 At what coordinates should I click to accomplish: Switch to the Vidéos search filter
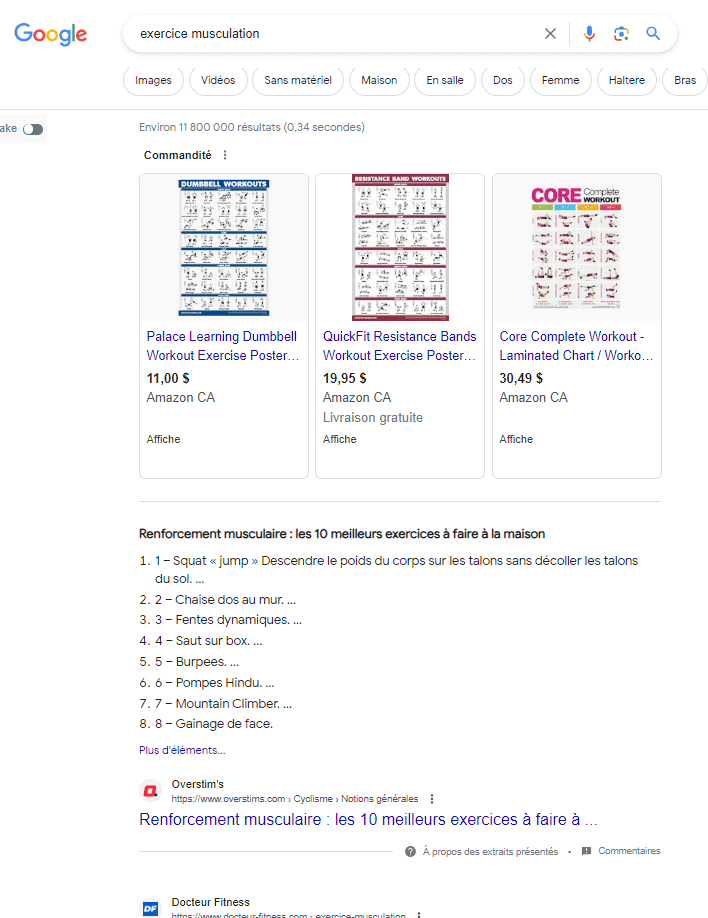[x=218, y=79]
